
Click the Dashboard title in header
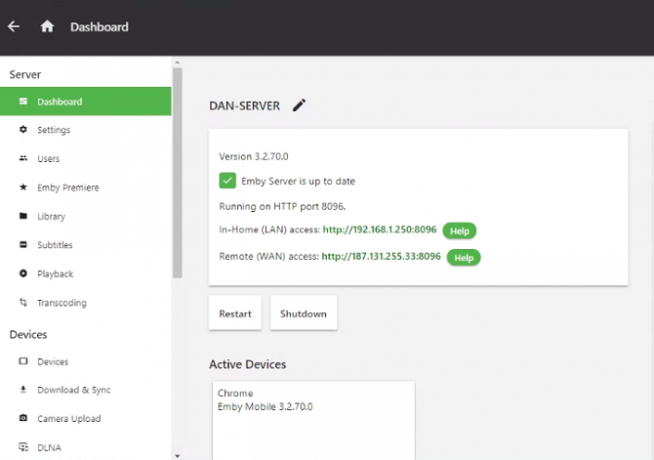coord(99,27)
